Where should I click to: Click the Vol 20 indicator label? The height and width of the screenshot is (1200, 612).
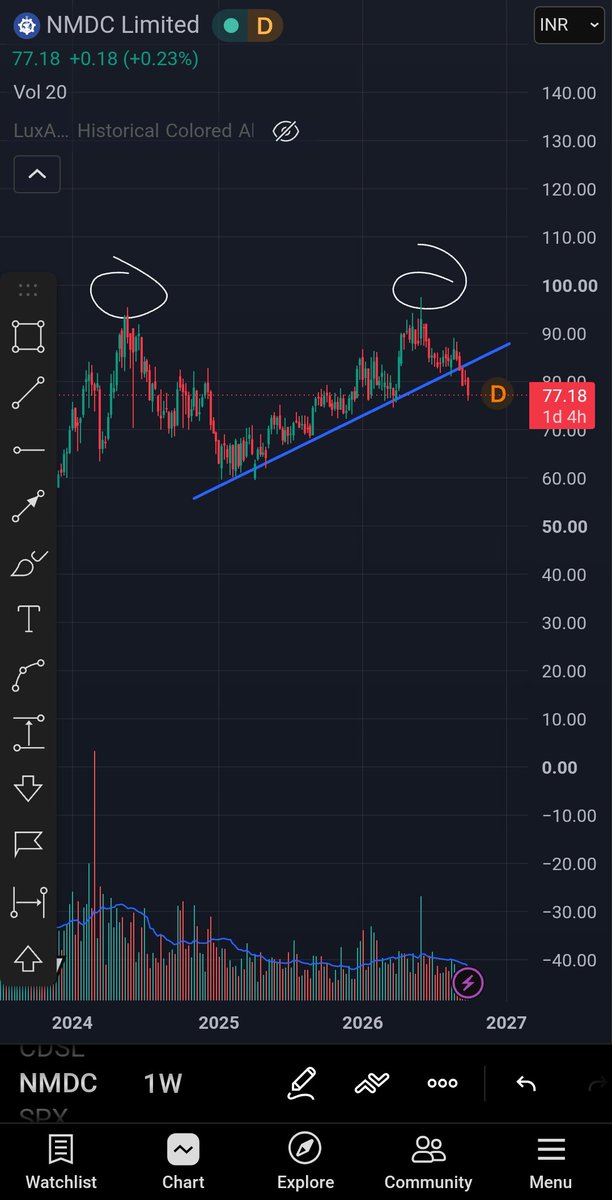(41, 92)
